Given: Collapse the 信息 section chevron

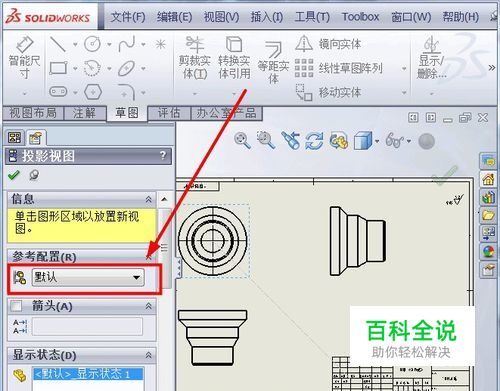Looking at the screenshot, I should click(149, 199).
